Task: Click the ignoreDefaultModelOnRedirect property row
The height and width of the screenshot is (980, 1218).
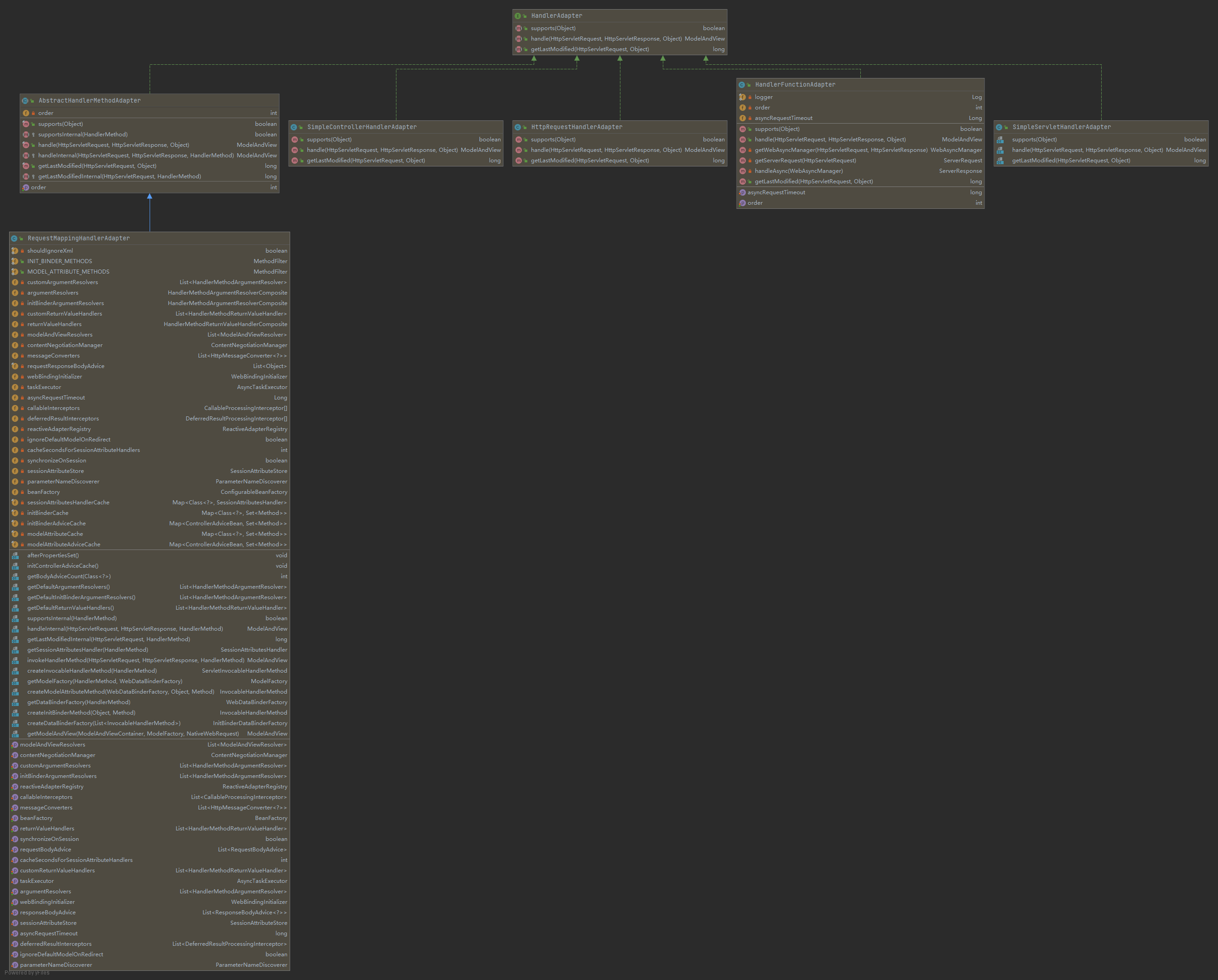Action: pyautogui.click(x=150, y=954)
